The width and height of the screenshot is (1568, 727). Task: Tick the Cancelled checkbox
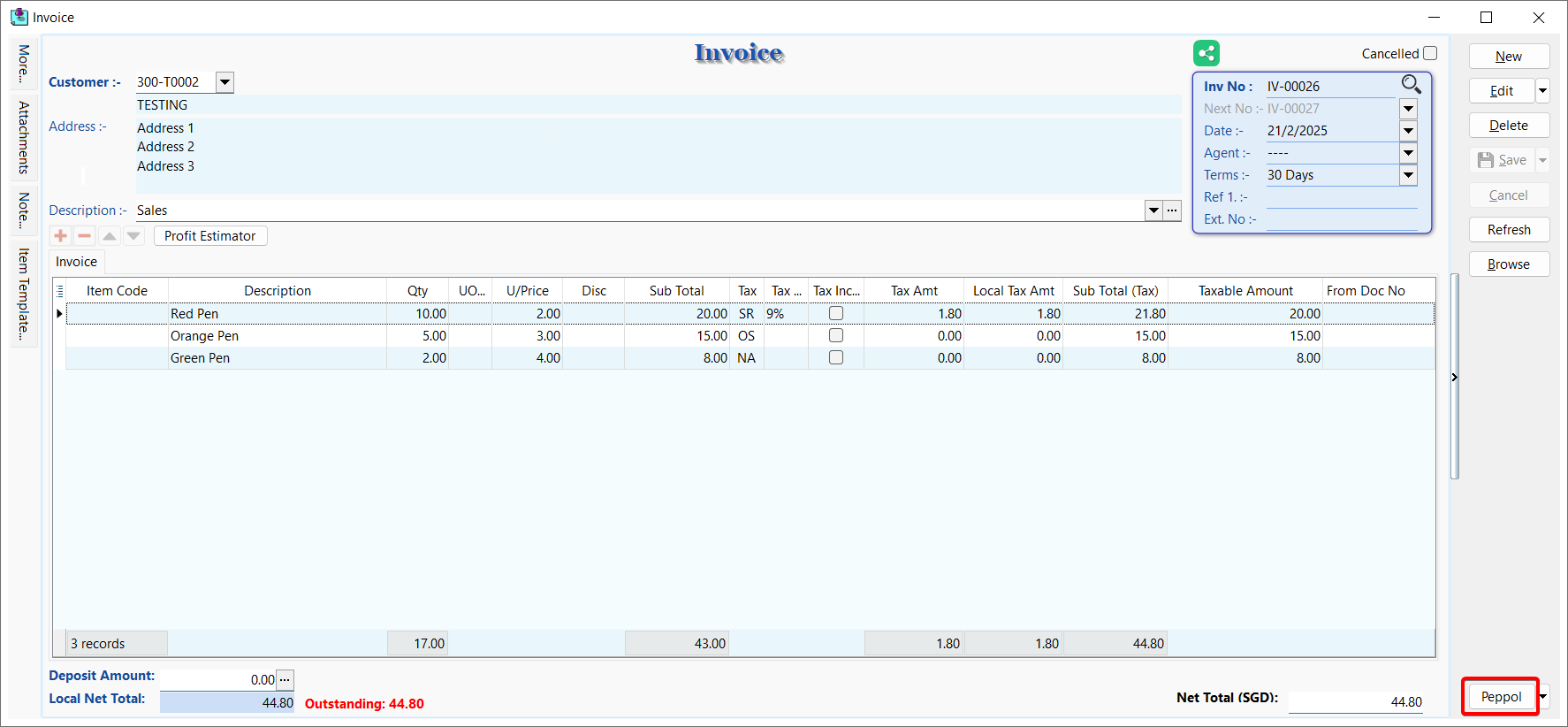coord(1430,53)
